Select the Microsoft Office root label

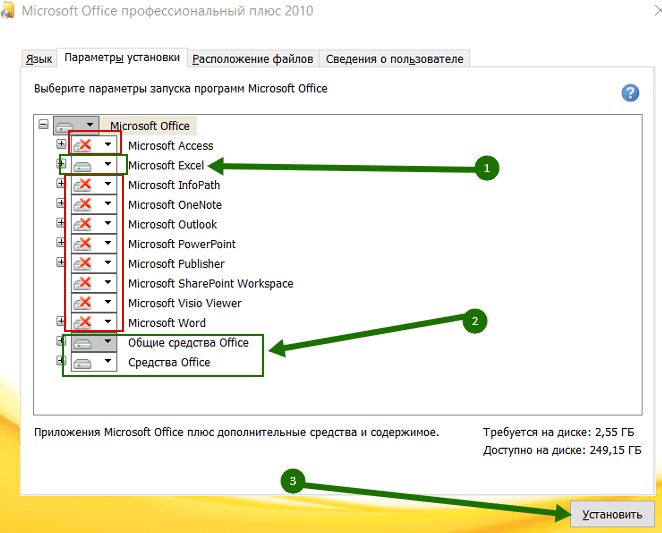pos(150,126)
